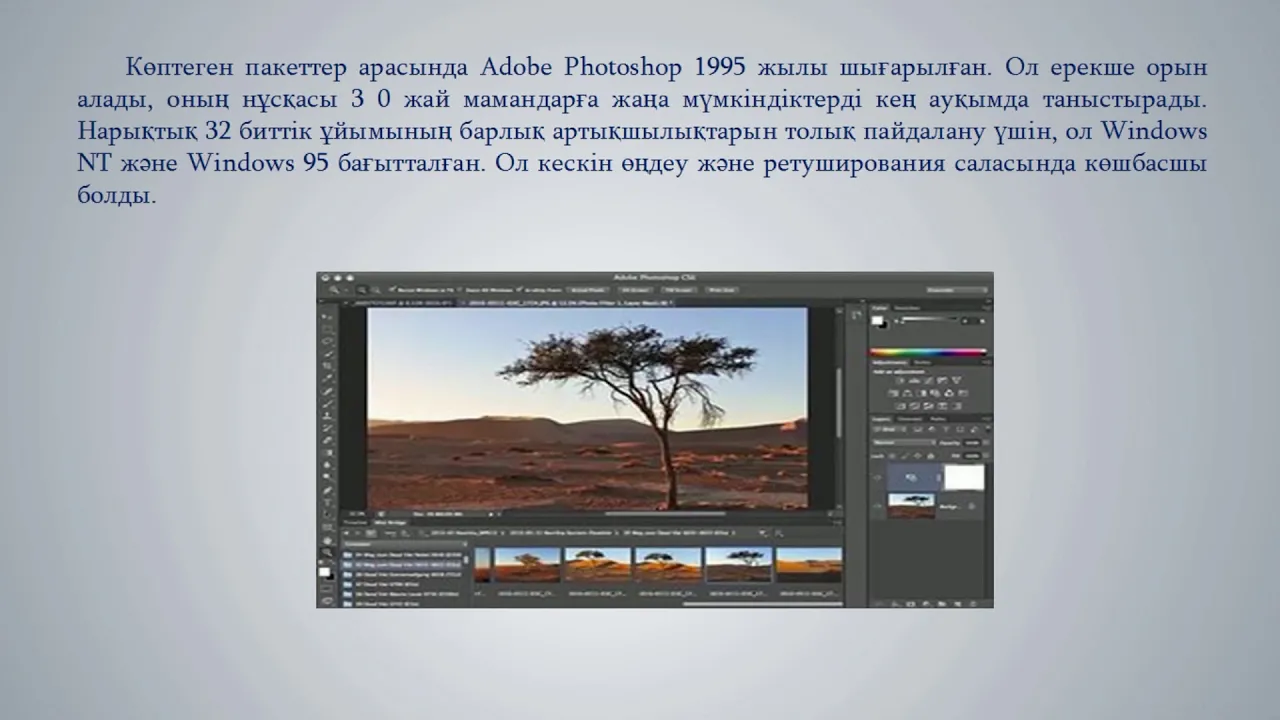
Task: Add a Hue/Saturation adjustment
Action: pos(893,393)
